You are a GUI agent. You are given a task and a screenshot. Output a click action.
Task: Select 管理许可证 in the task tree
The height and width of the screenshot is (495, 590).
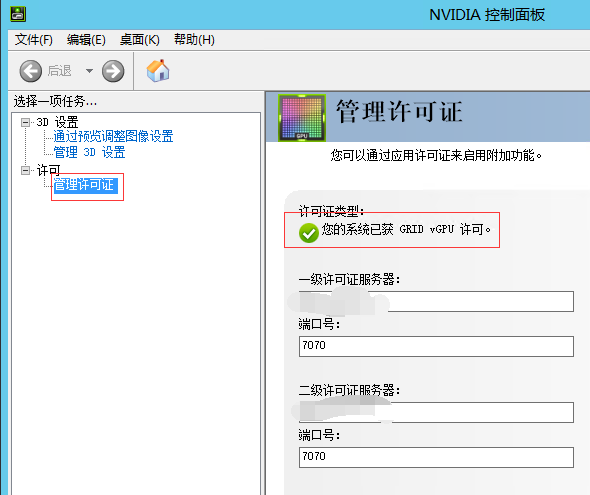point(86,185)
